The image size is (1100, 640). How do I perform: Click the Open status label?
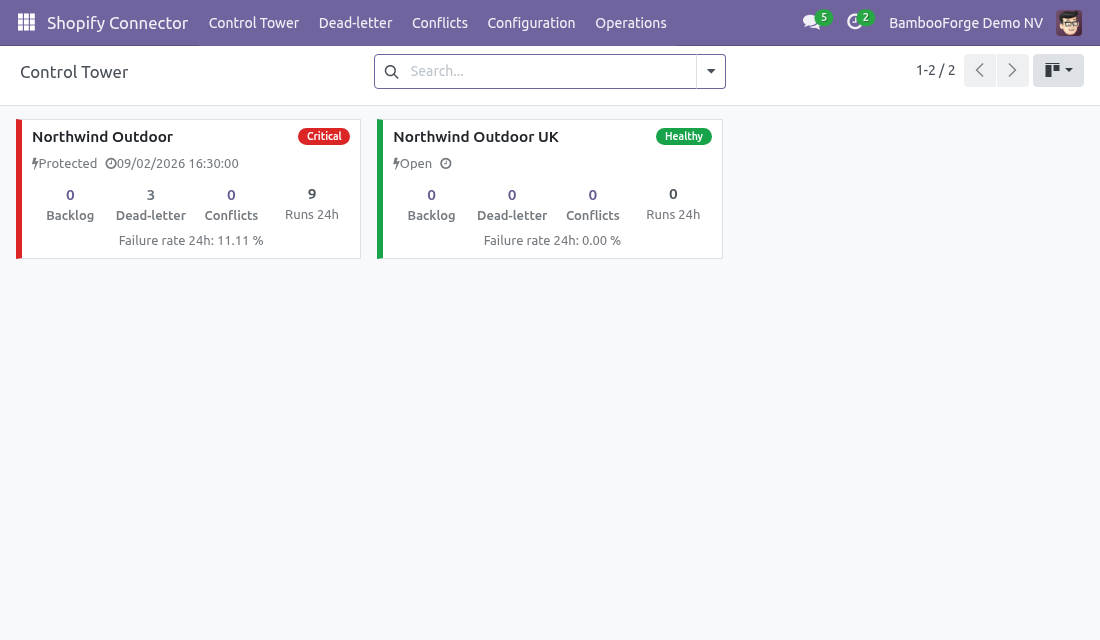click(x=416, y=164)
